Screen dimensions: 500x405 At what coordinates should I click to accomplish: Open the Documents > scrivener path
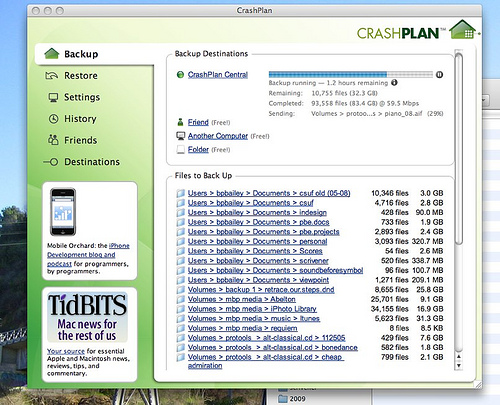click(258, 261)
